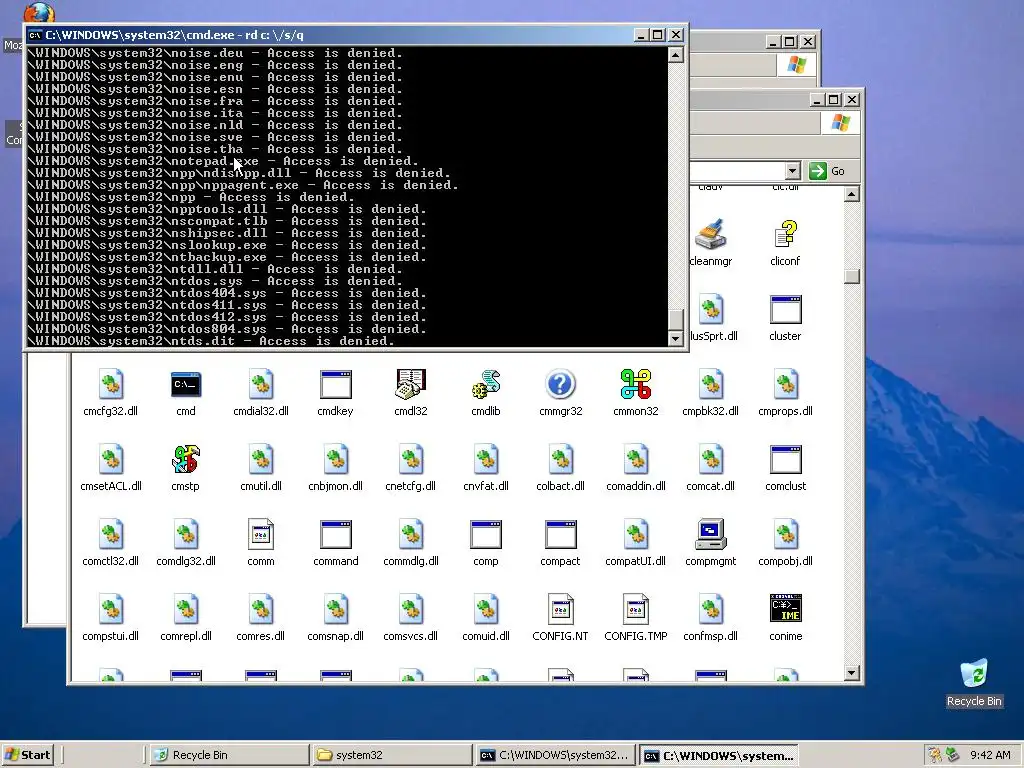Select the cmmgr32 help icon
Image resolution: width=1024 pixels, height=768 pixels.
tap(560, 385)
